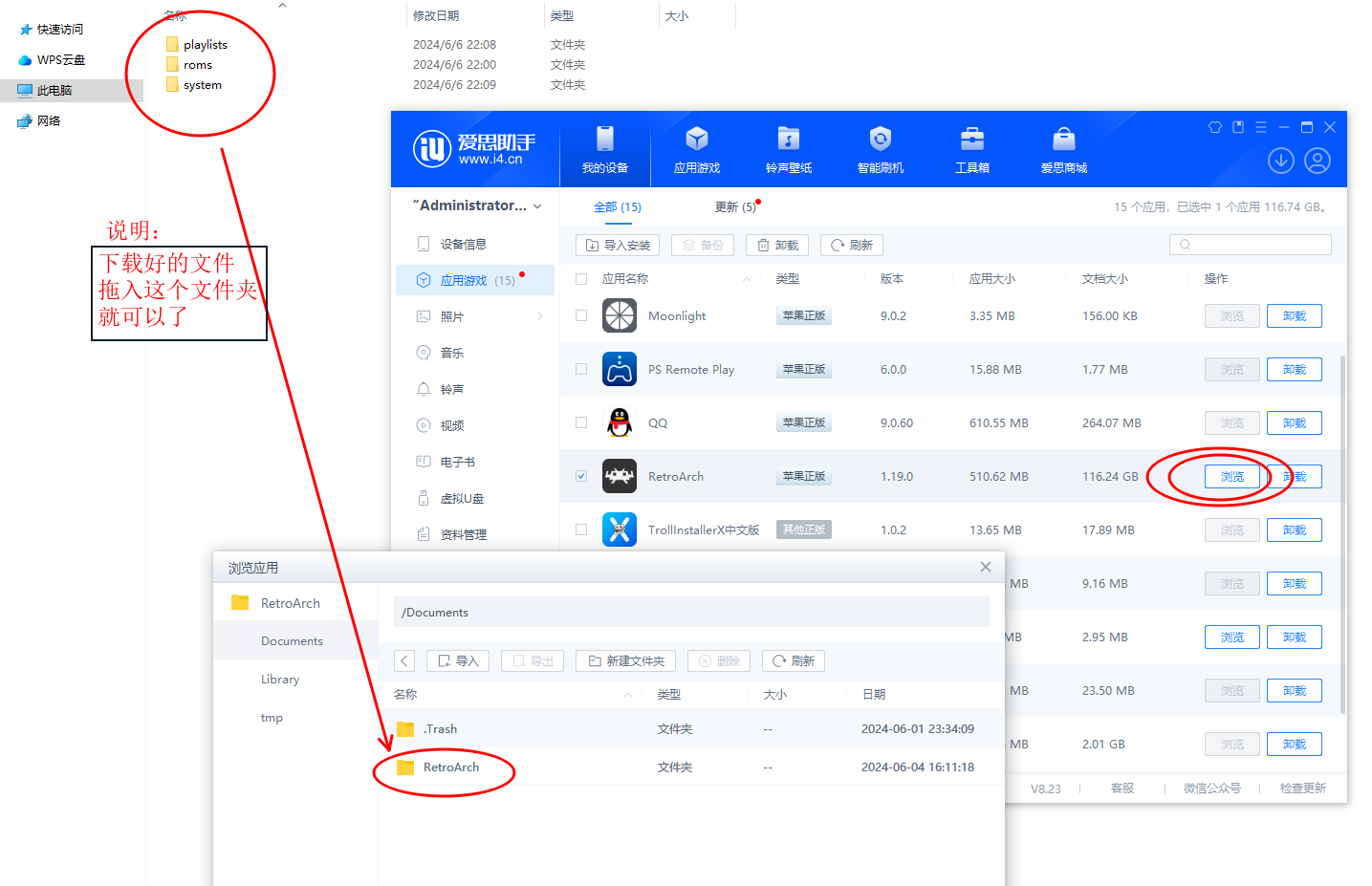1372x886 pixels.
Task: Click Uninstall button for Moonlight
Action: pos(1295,315)
